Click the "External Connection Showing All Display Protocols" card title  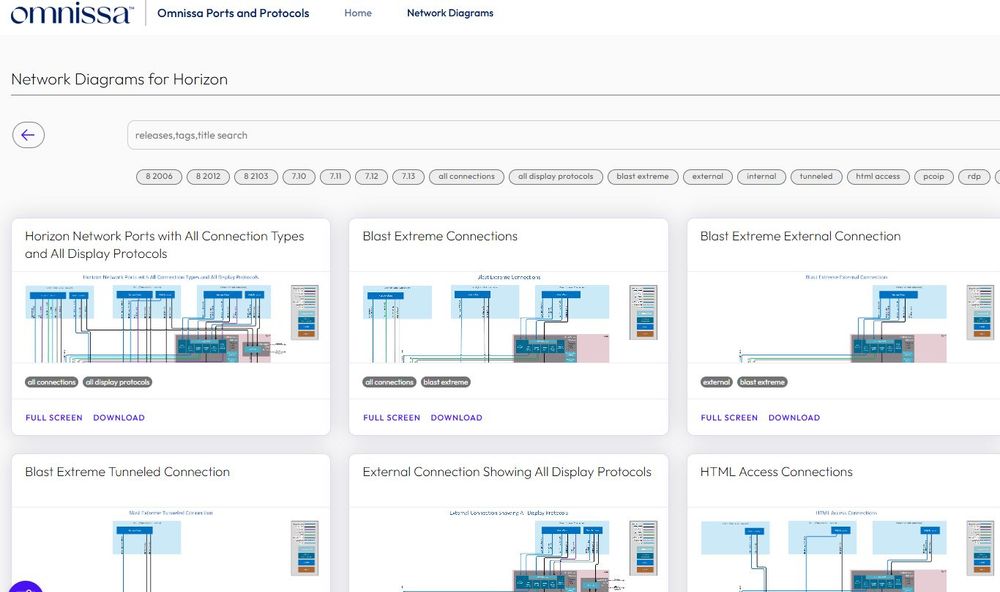click(507, 472)
